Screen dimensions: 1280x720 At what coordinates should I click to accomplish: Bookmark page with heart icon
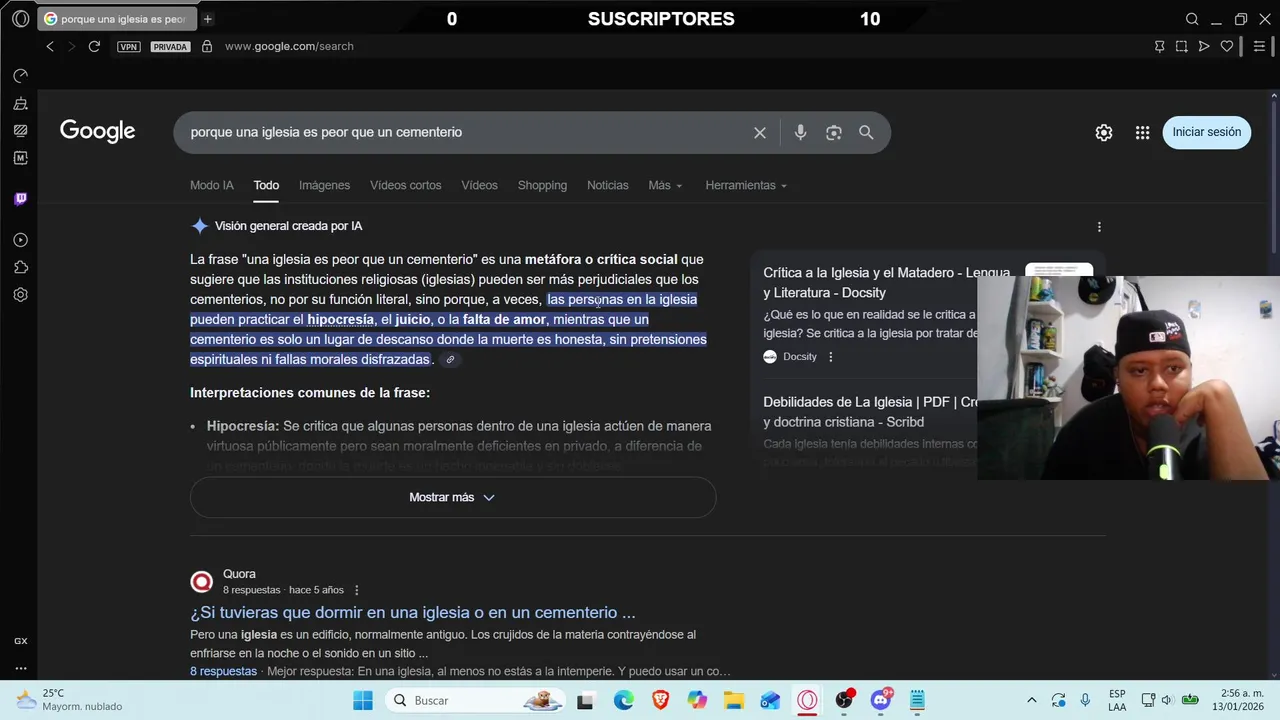click(1227, 46)
